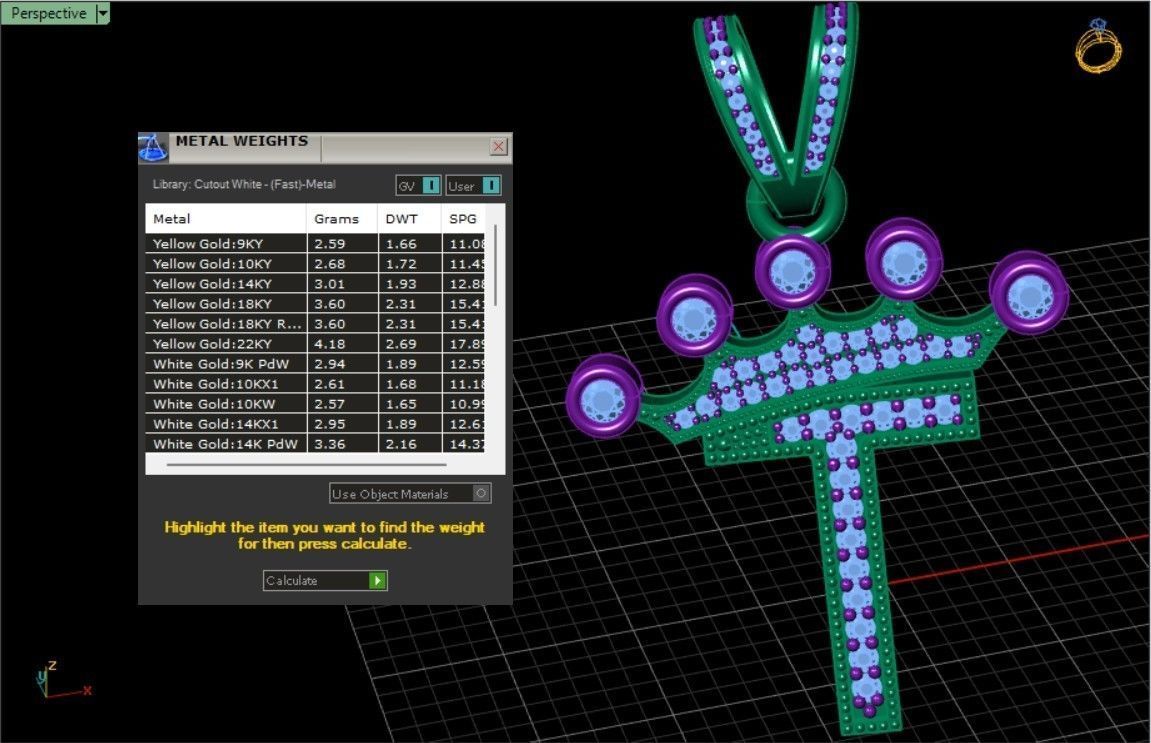The image size is (1151, 743).
Task: Click the gold ring icon in corner
Action: (x=1098, y=46)
